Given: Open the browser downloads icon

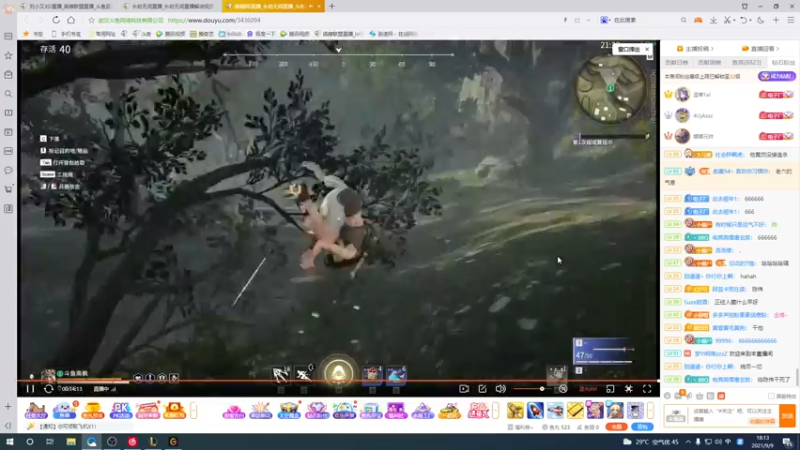Looking at the screenshot, I should 713,20.
